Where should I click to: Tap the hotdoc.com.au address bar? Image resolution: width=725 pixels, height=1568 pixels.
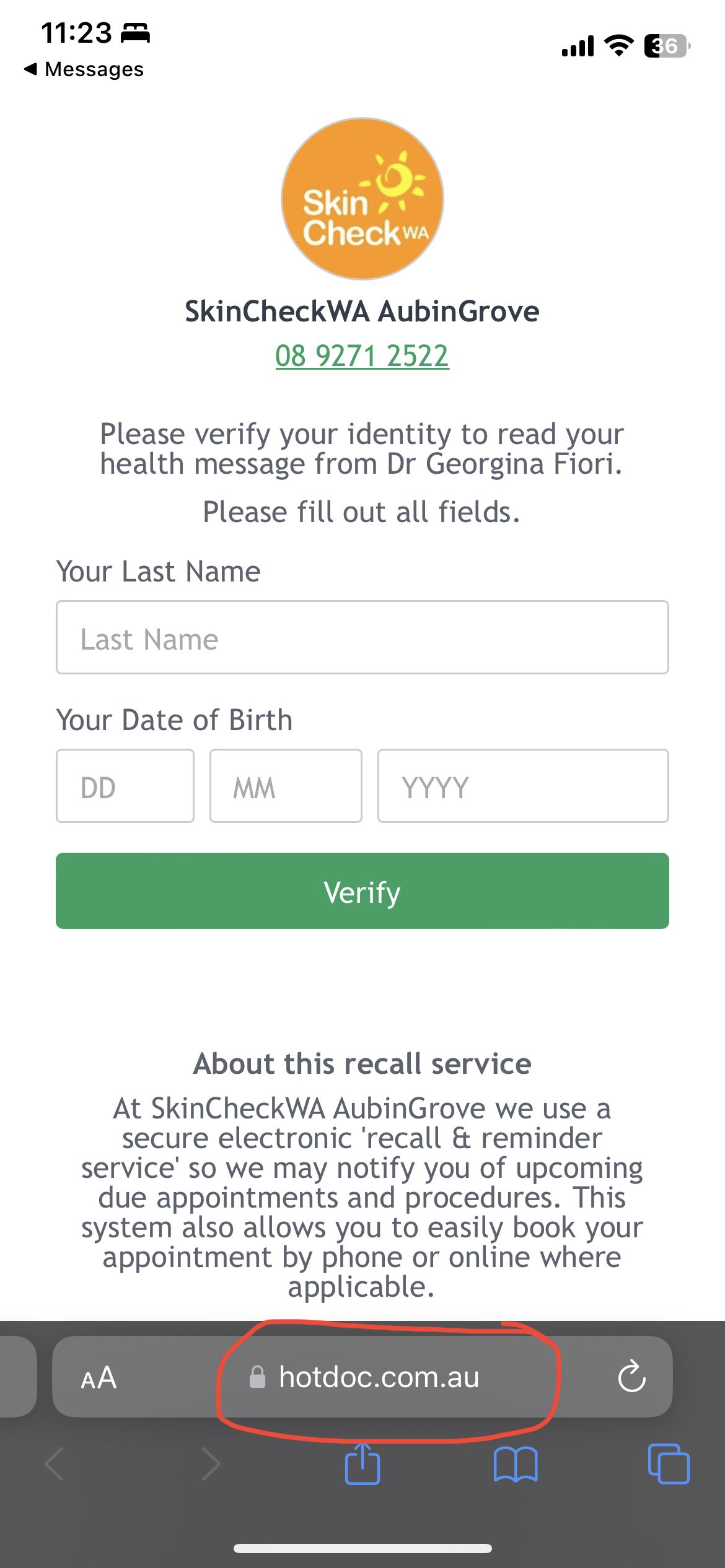[379, 1377]
